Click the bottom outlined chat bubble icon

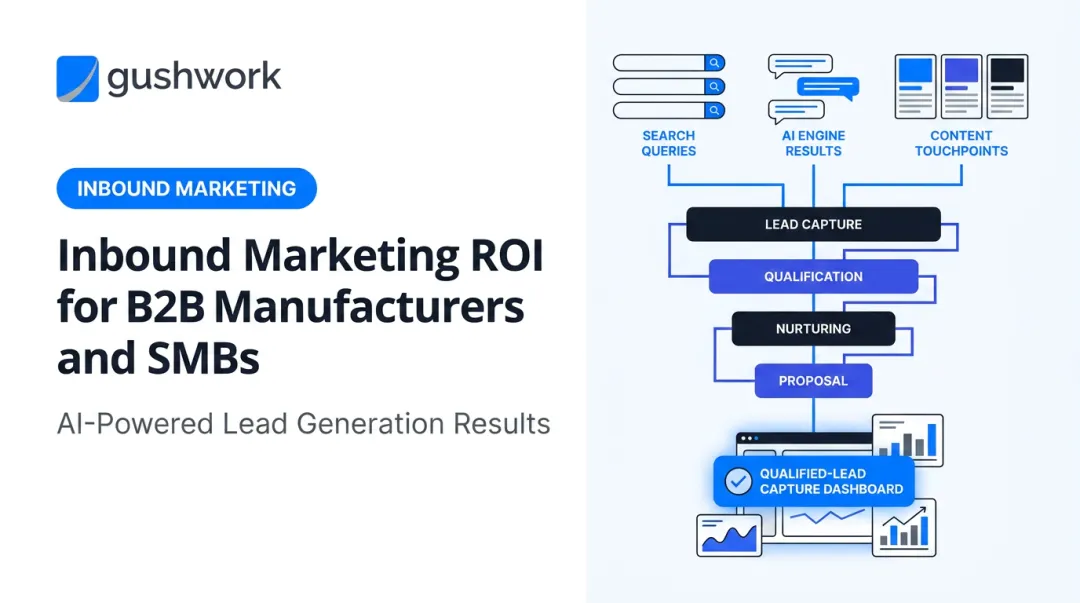[x=796, y=111]
